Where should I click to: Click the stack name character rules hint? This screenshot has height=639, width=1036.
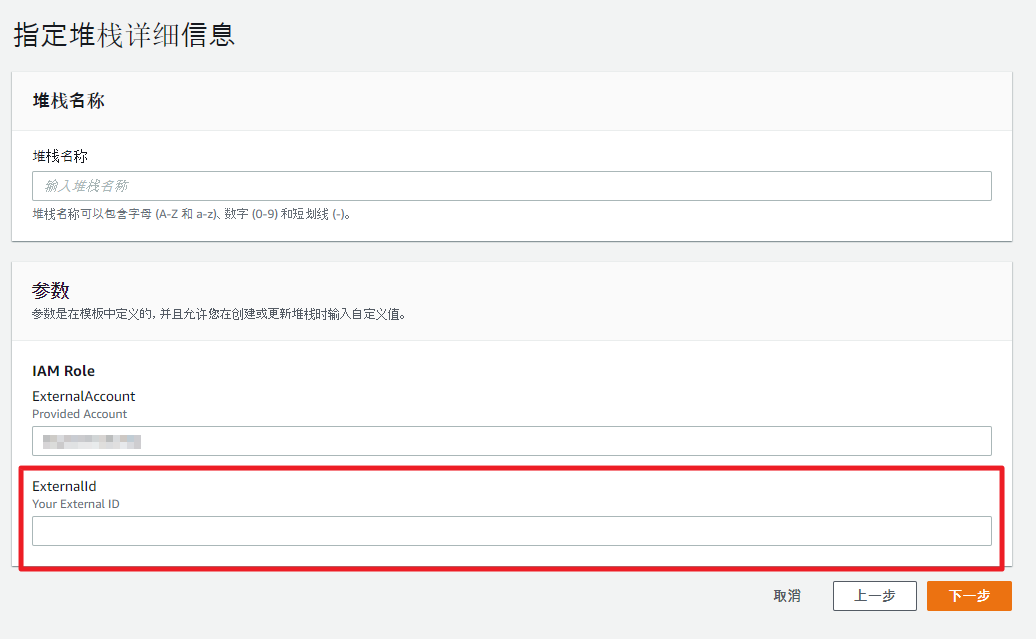tap(192, 214)
